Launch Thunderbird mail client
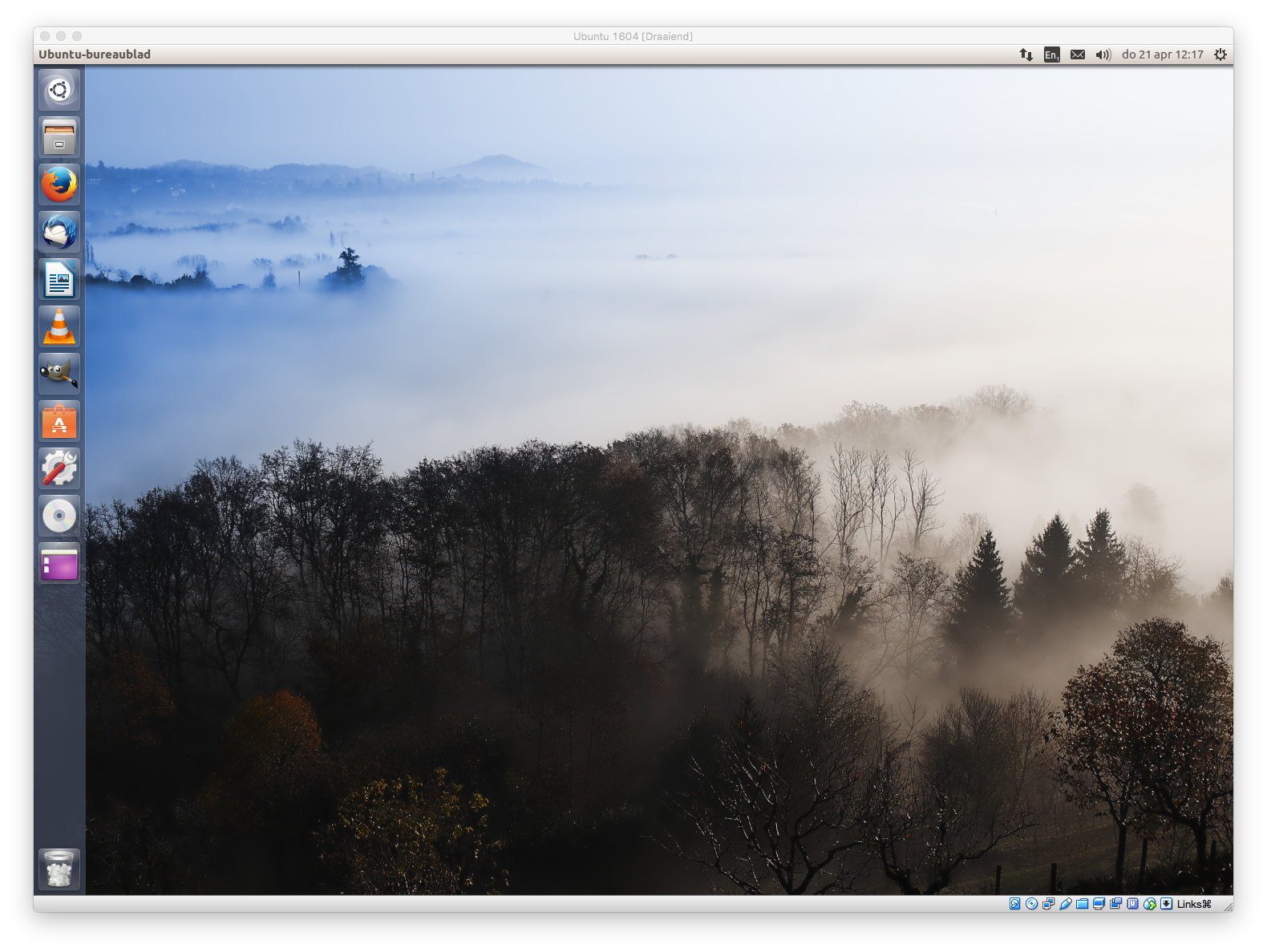1267x952 pixels. [59, 232]
